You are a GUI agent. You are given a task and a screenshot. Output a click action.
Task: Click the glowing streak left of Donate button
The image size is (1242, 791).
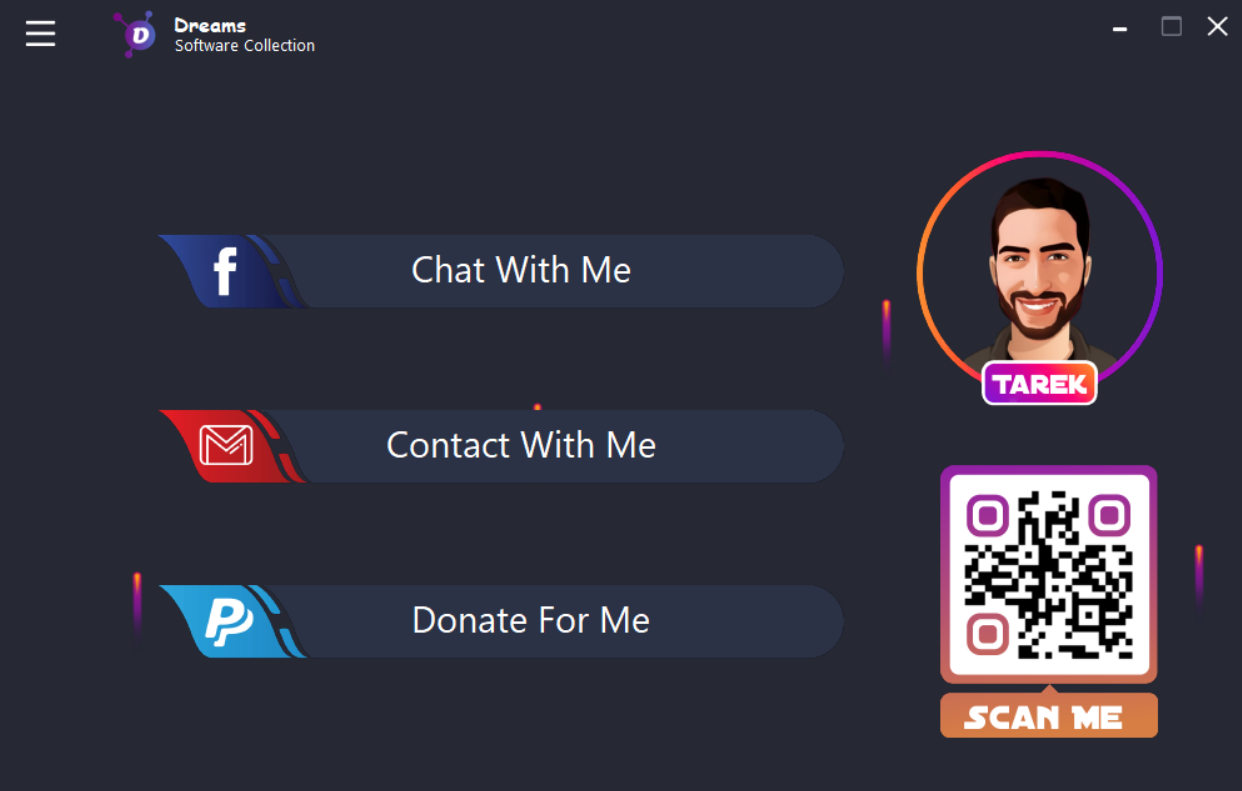click(137, 603)
